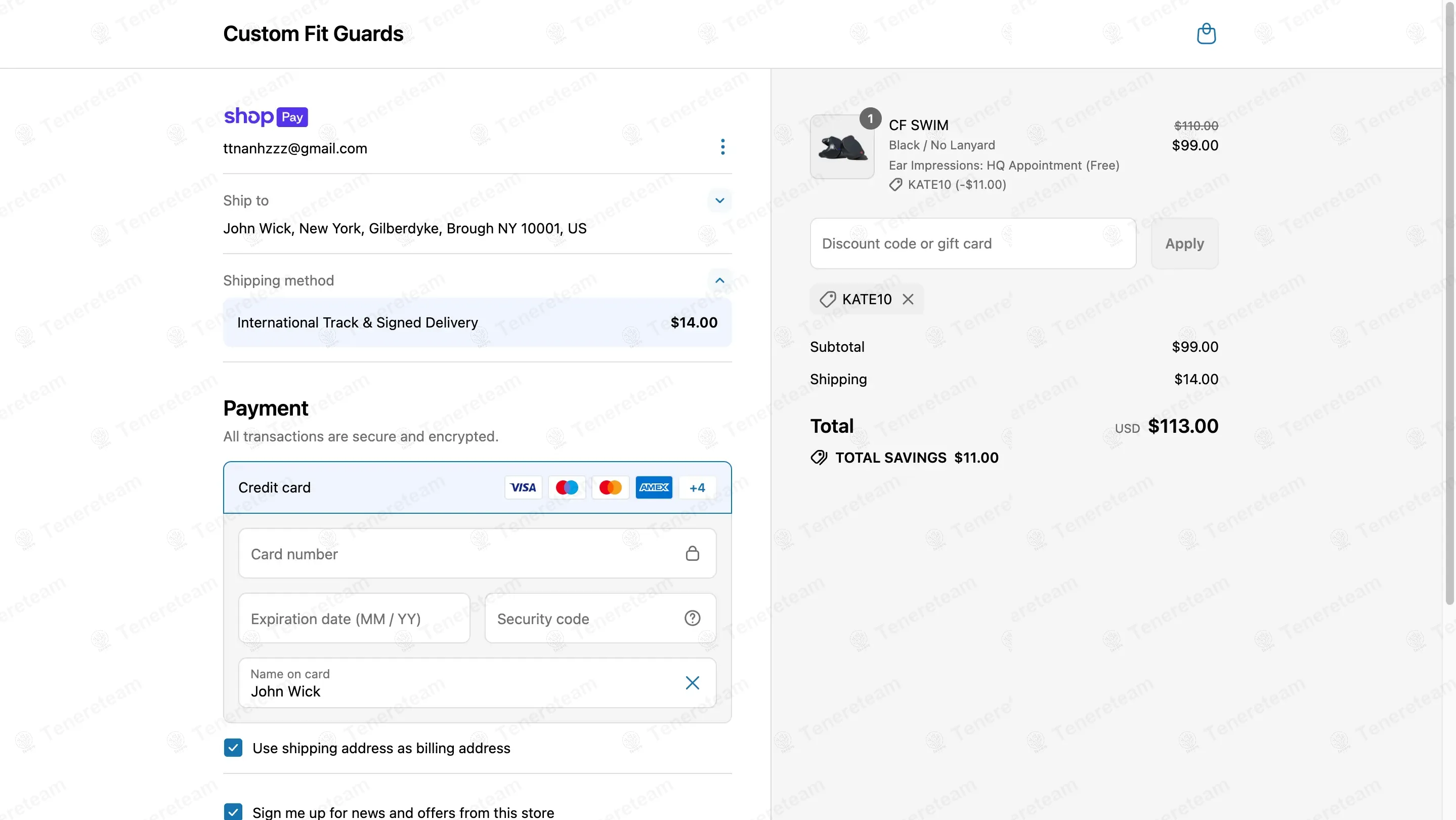Select the Credit card payment option
This screenshot has width=1456, height=820.
[x=275, y=487]
